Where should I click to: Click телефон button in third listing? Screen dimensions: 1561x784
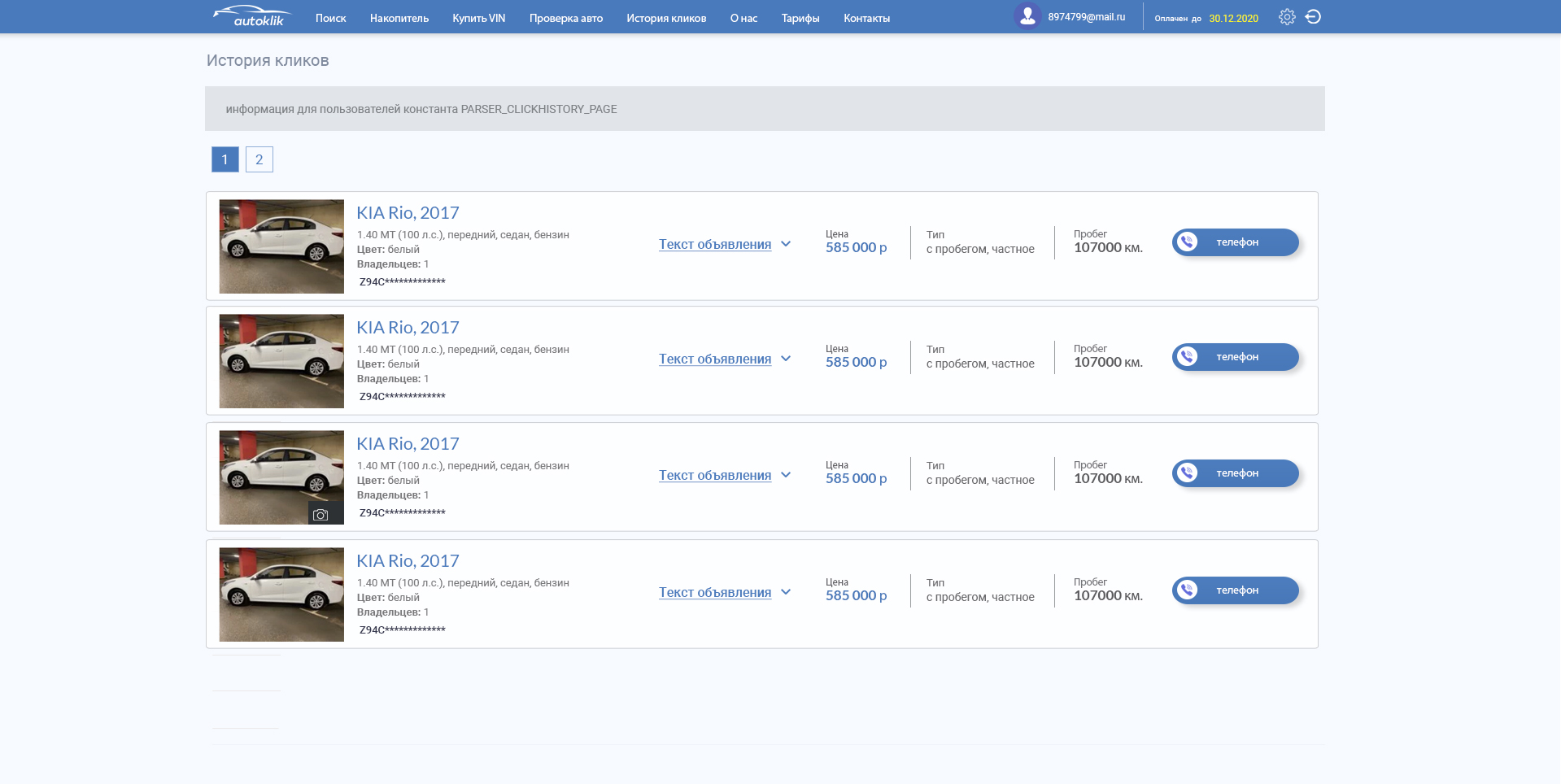[1236, 473]
